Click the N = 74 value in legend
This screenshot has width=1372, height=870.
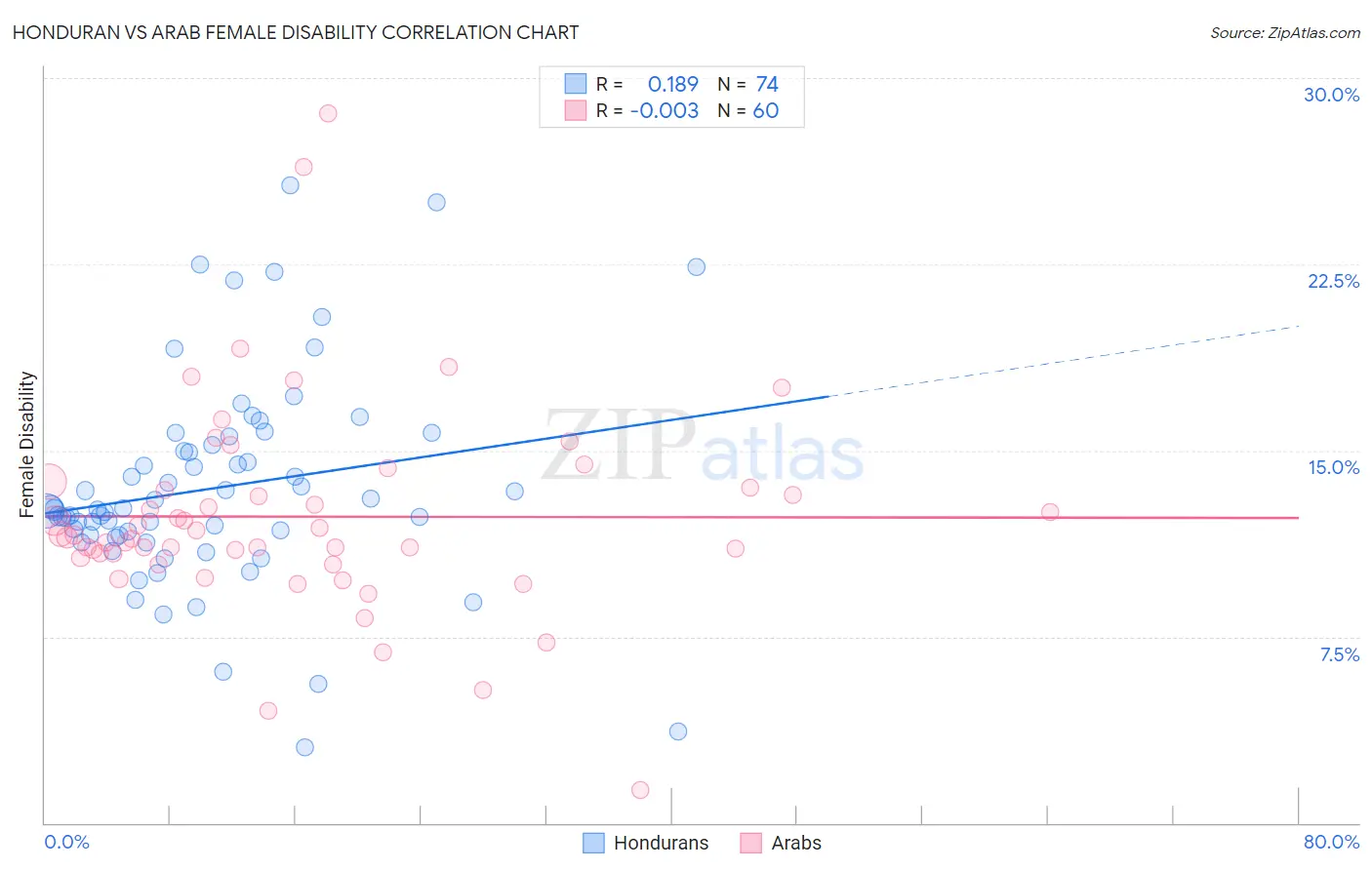coord(747,84)
